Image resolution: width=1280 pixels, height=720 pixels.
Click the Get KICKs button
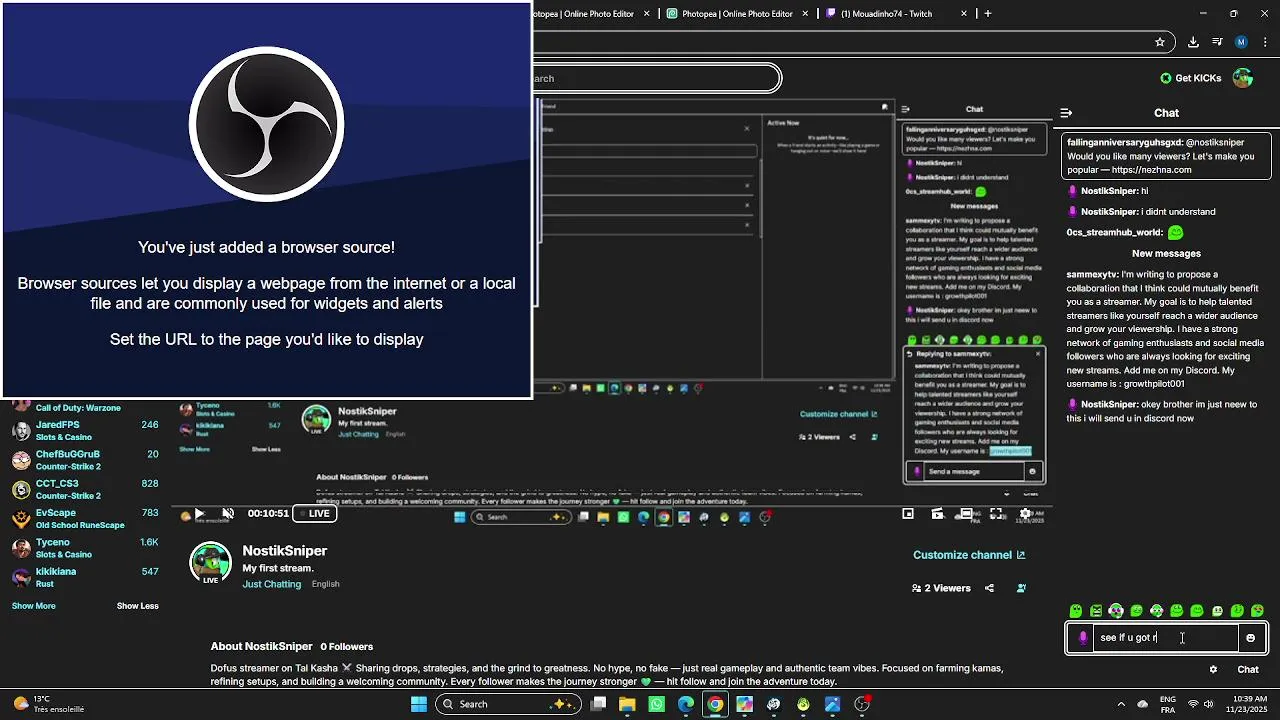pos(1190,78)
